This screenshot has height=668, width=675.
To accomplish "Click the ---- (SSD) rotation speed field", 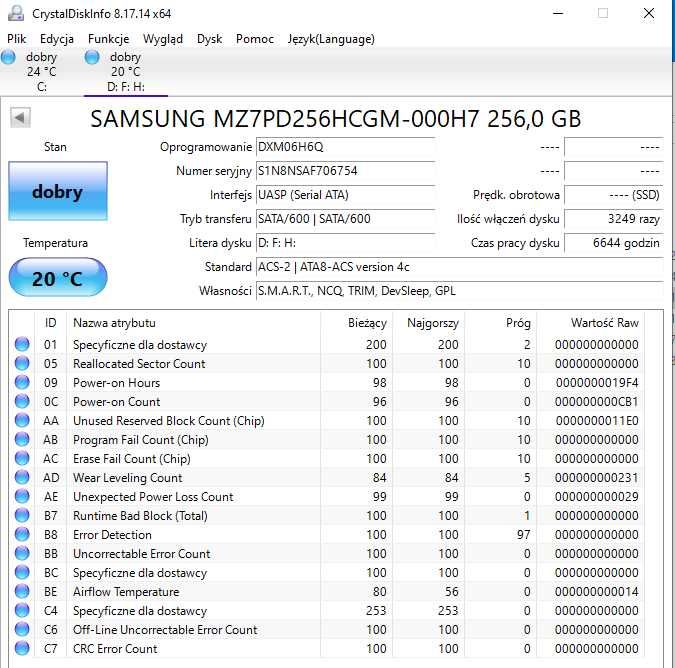I will (613, 195).
